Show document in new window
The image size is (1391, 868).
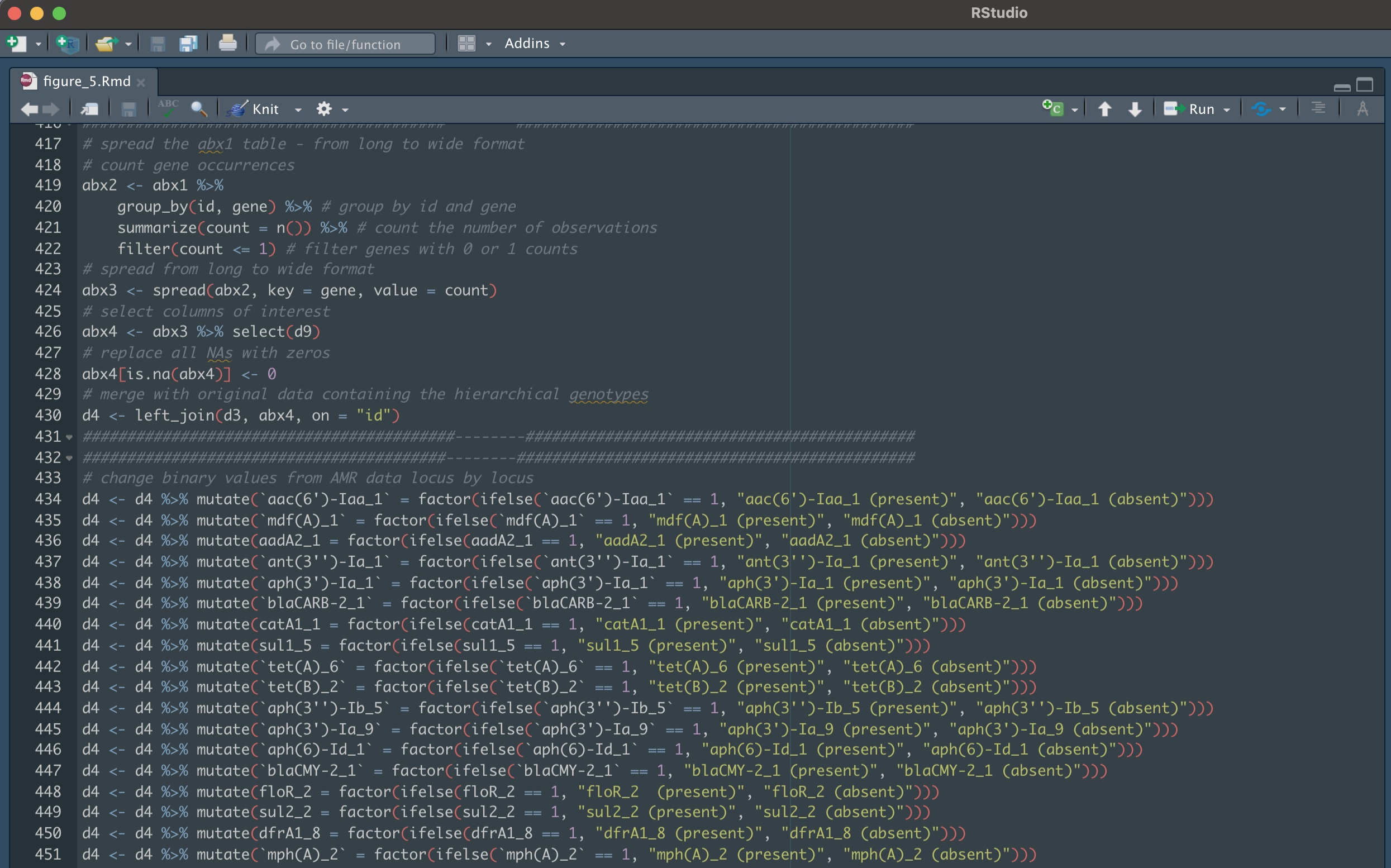[x=89, y=108]
